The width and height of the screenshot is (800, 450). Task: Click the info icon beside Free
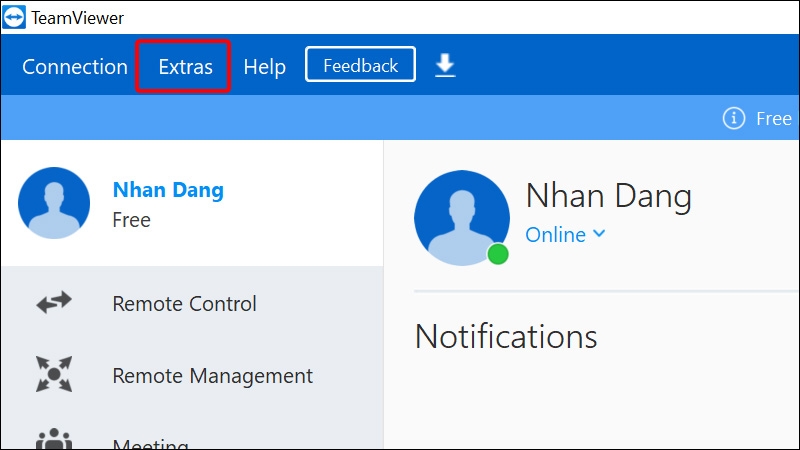(734, 118)
